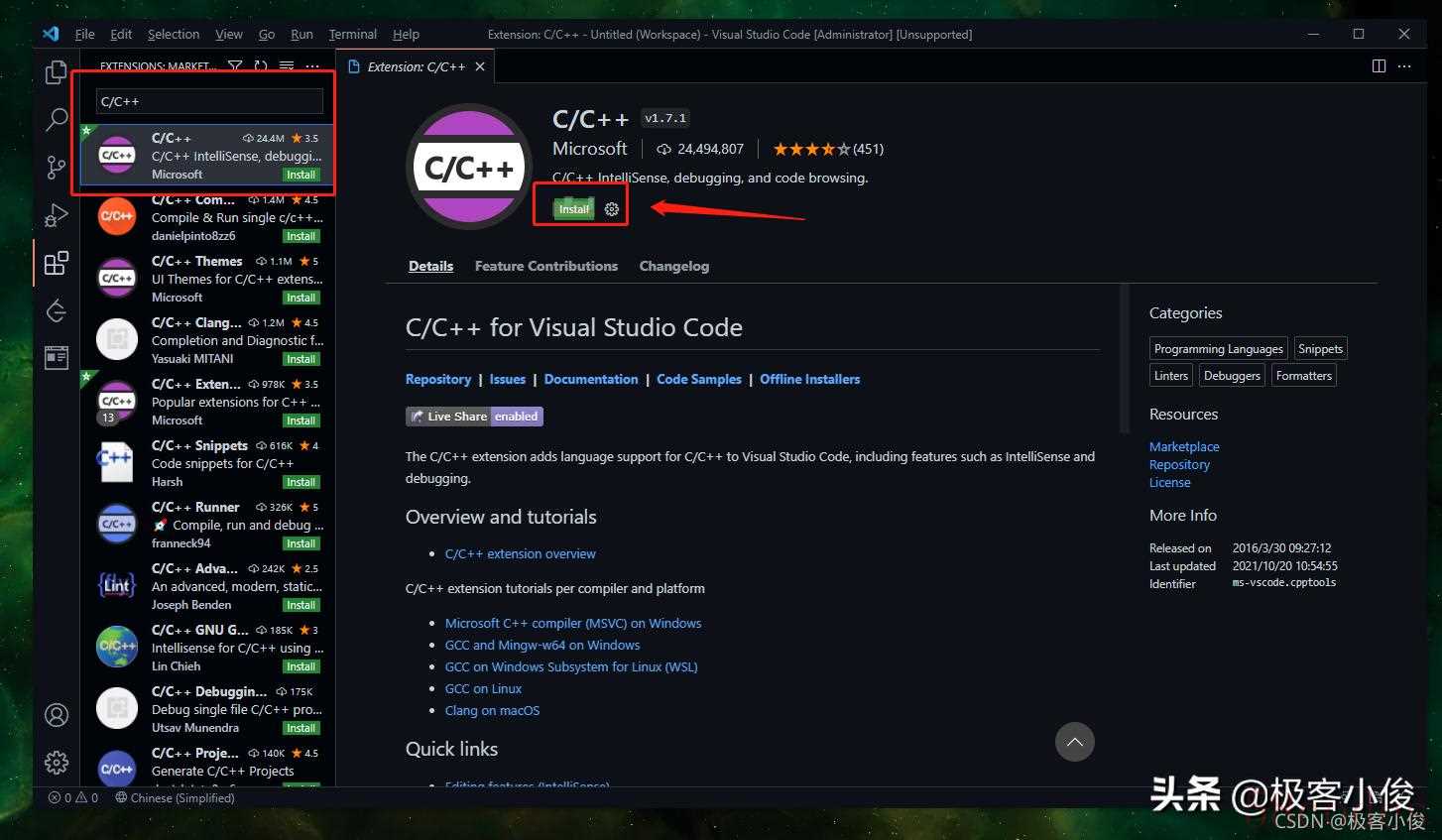The image size is (1442, 840).
Task: Select C/C++ Advanced Lint list item
Action: (207, 585)
